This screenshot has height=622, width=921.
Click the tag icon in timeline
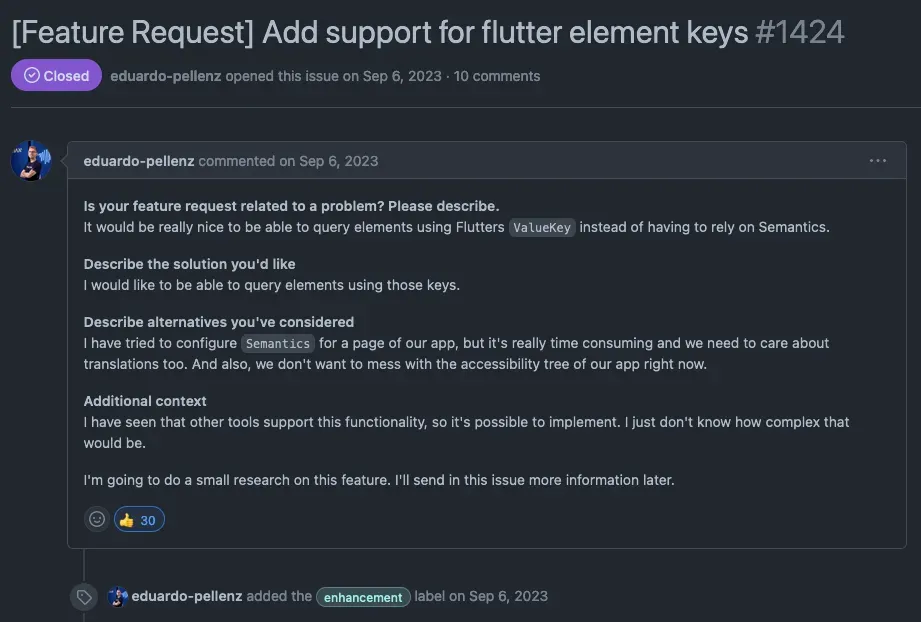coord(85,597)
